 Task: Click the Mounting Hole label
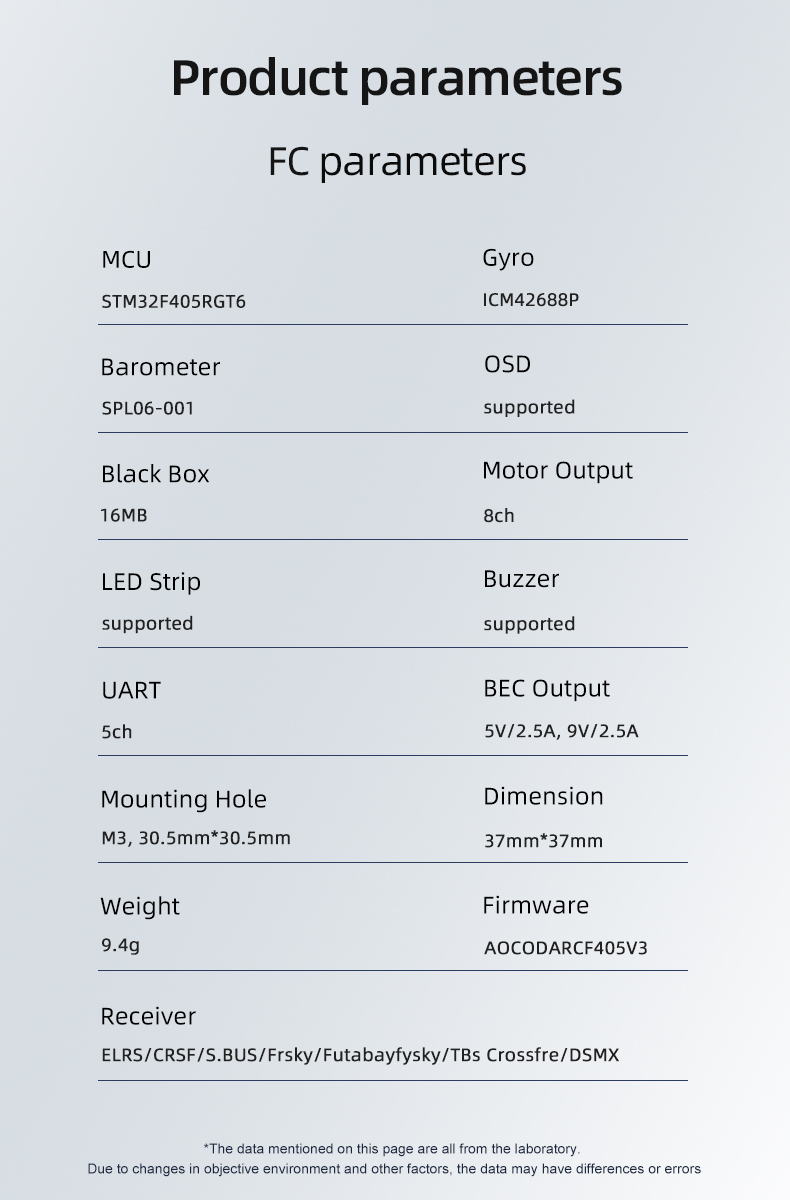(183, 799)
